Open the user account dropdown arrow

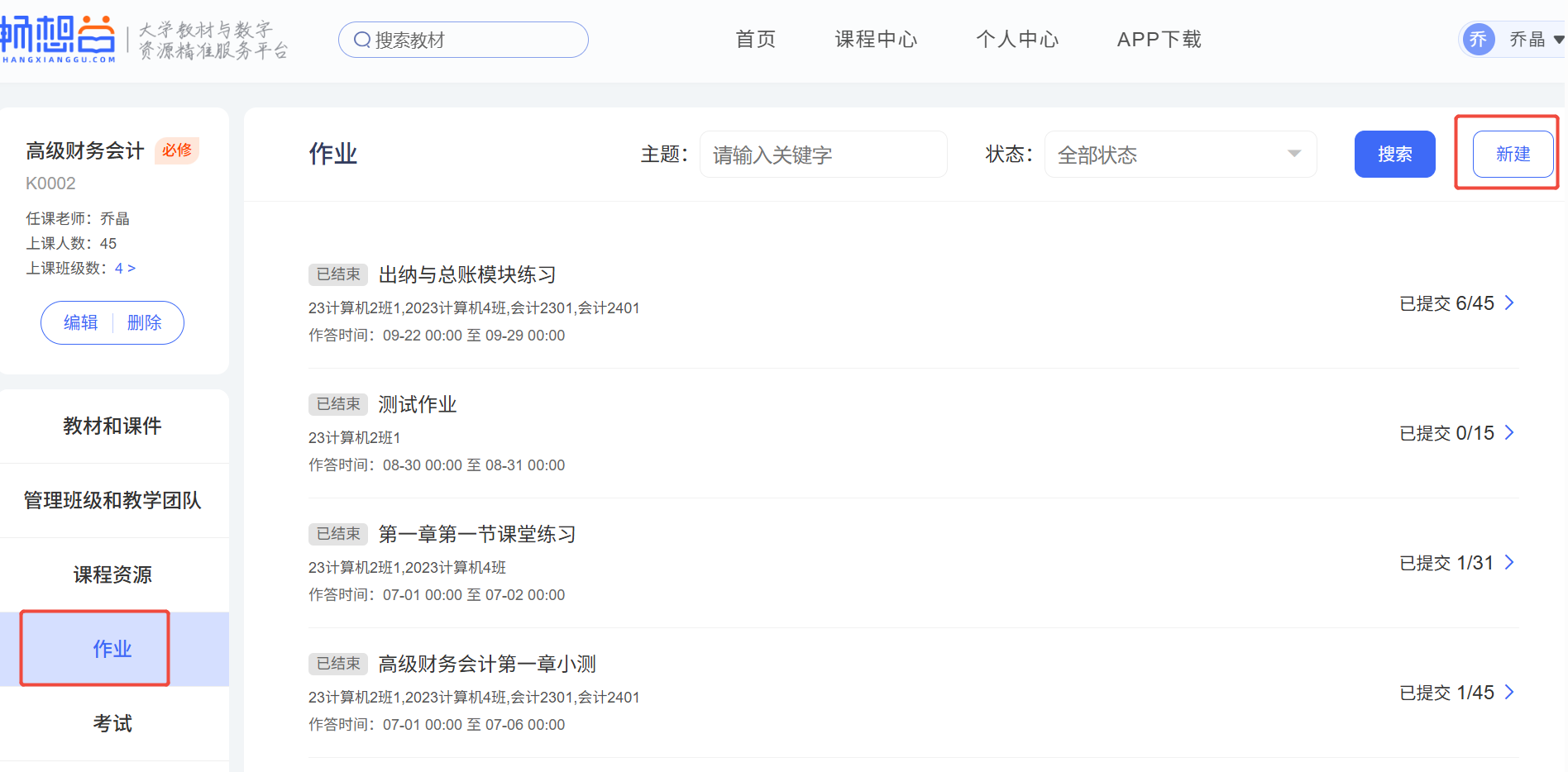(x=1558, y=39)
